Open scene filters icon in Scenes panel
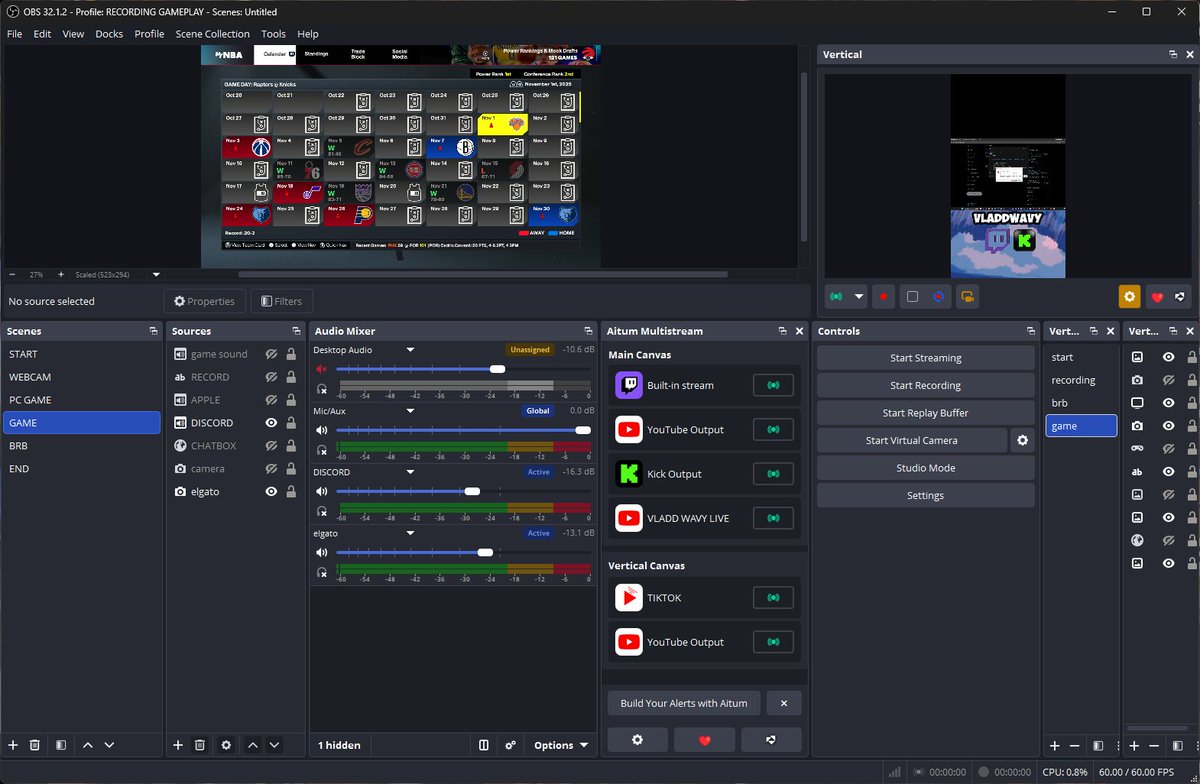 click(61, 745)
